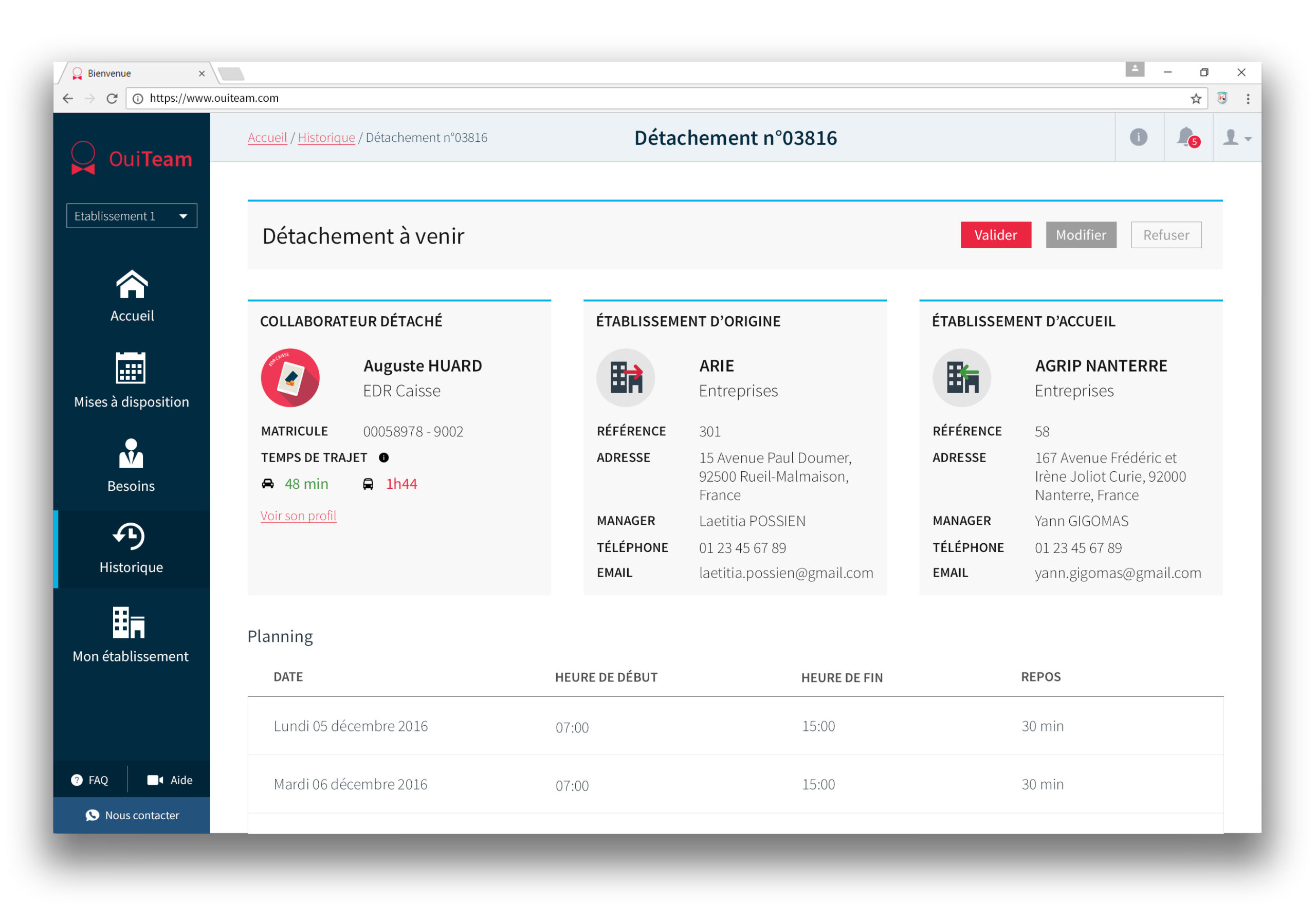Click the address bar URL field
Image resolution: width=1316 pixels, height=920 pixels.
(667, 98)
